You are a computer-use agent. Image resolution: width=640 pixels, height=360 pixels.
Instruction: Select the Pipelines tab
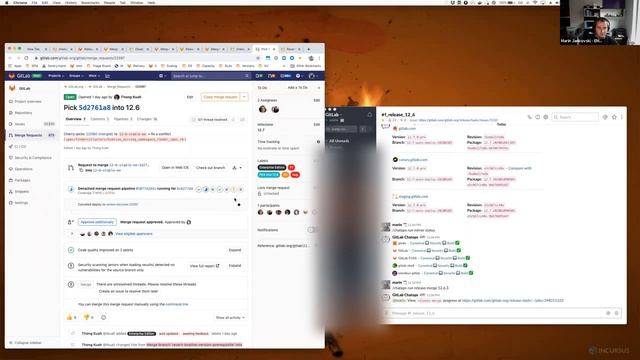(123, 119)
